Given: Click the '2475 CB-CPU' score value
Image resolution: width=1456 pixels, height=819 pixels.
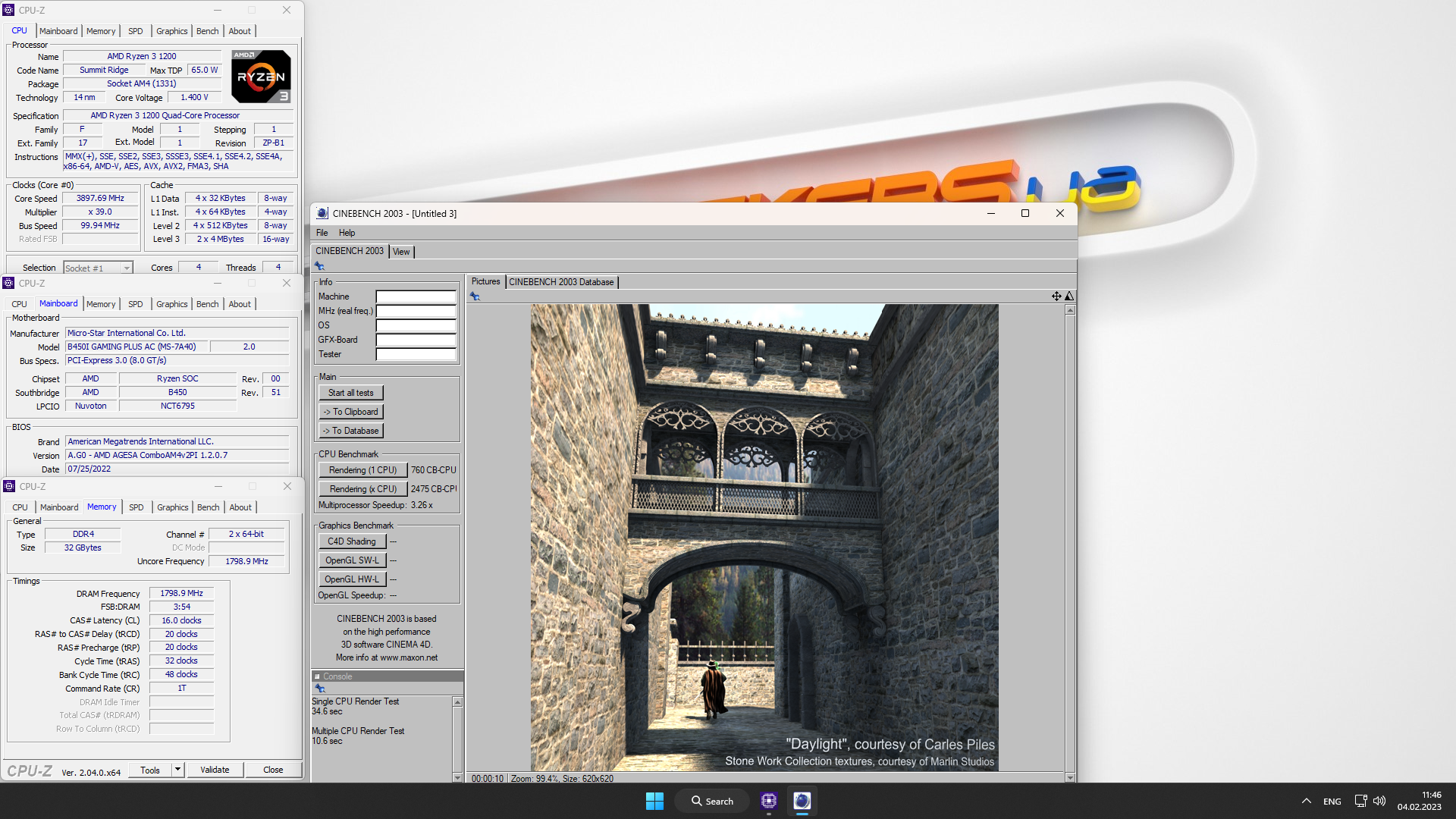Looking at the screenshot, I should (434, 489).
